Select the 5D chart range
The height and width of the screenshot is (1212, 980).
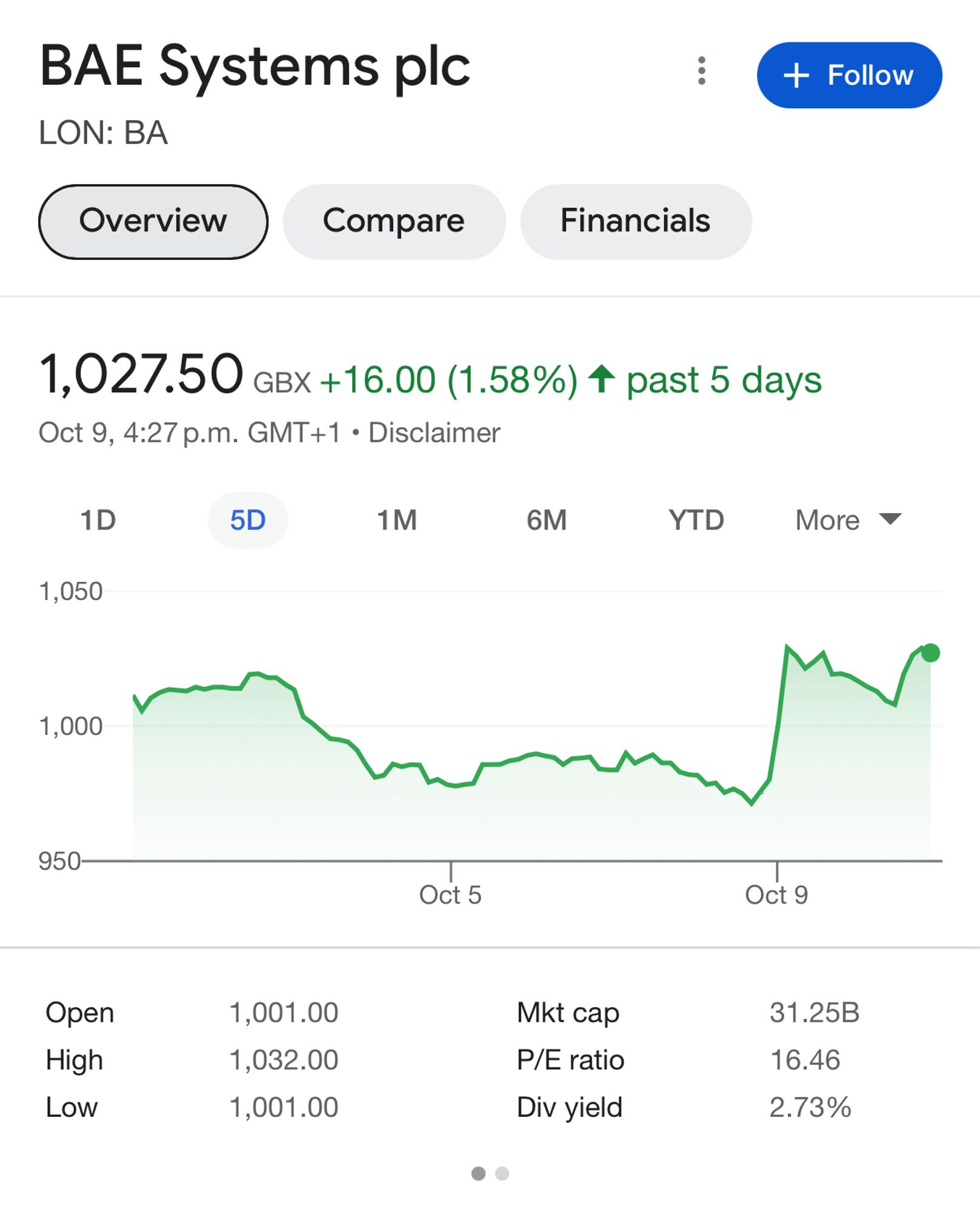(x=248, y=520)
